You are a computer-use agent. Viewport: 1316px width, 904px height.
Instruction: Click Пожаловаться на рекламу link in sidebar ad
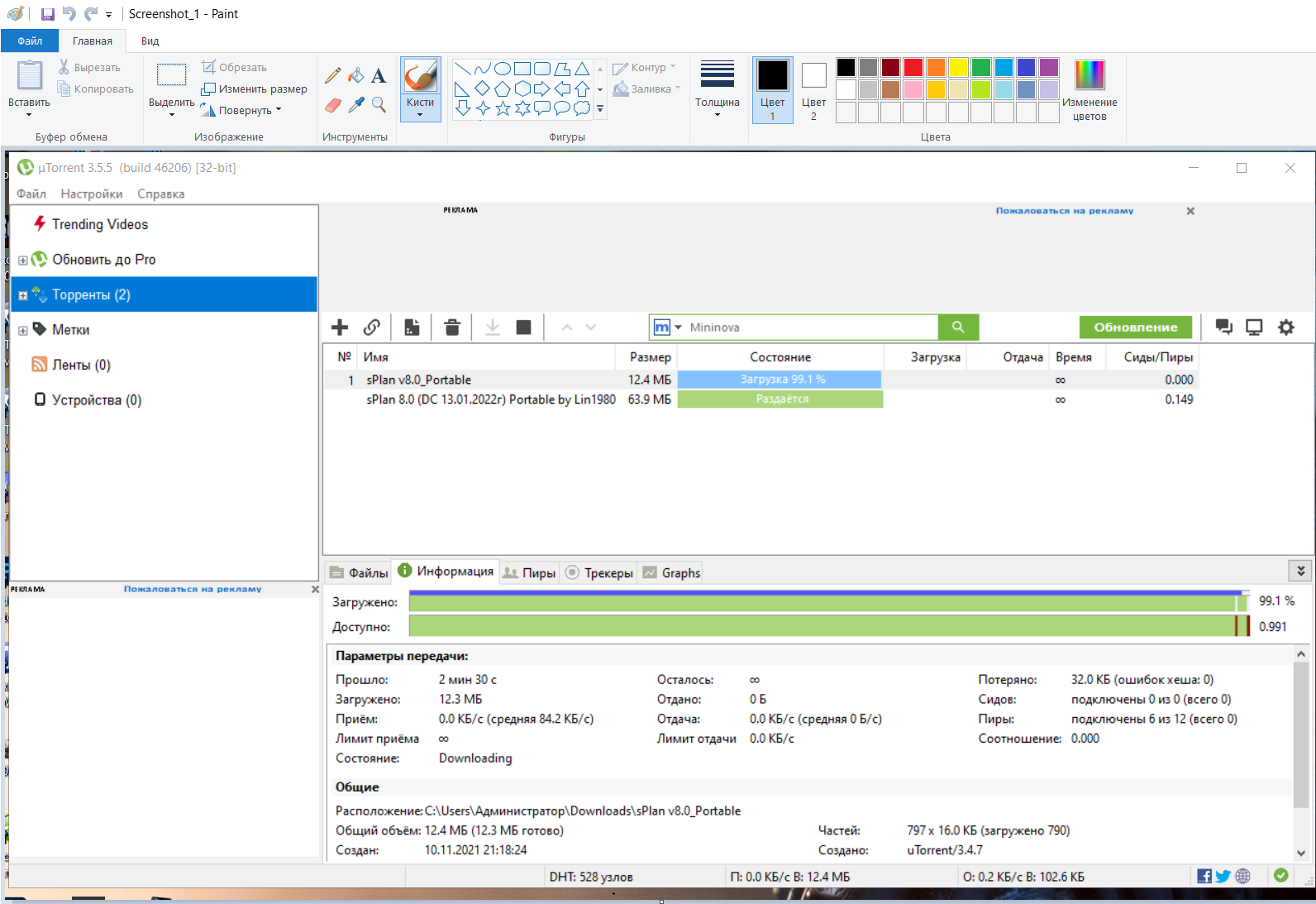[193, 590]
